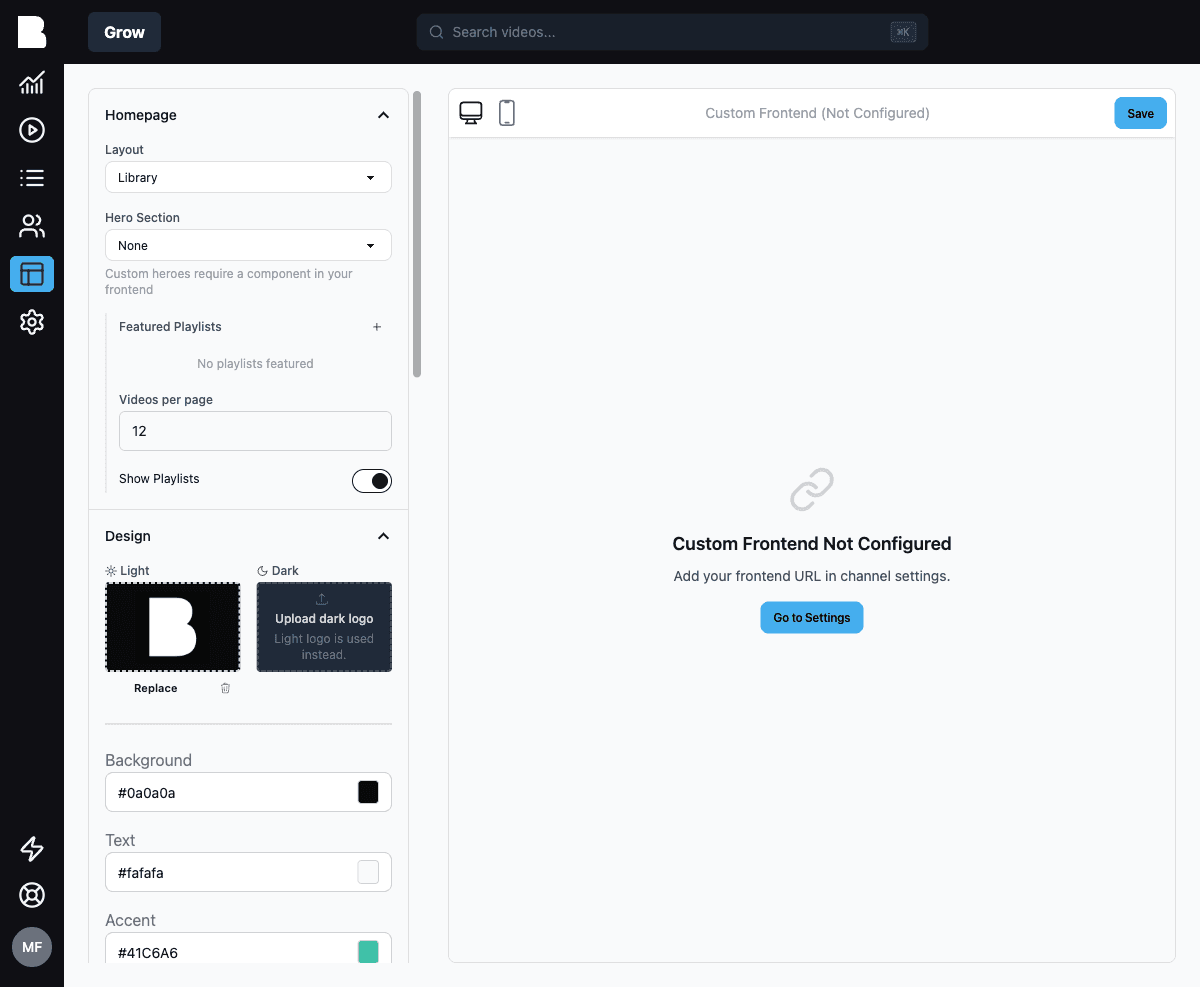This screenshot has width=1200, height=987.
Task: Toggle the Show Playlists switch
Action: [372, 481]
